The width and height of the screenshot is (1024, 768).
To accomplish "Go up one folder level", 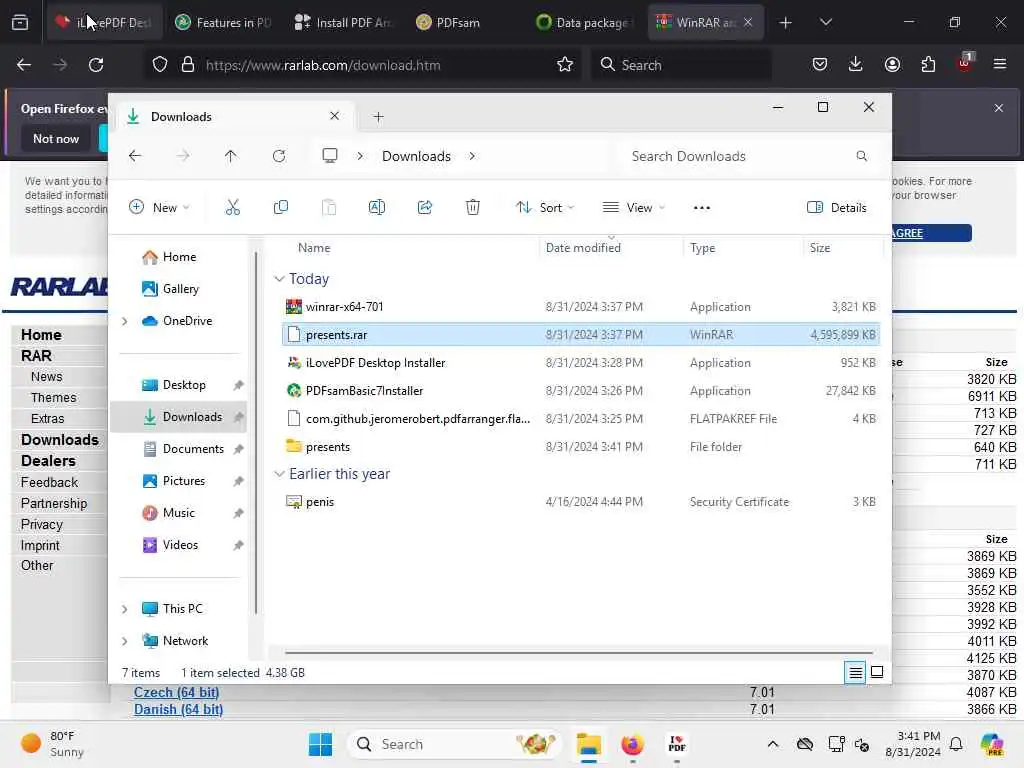I will click(x=231, y=156).
